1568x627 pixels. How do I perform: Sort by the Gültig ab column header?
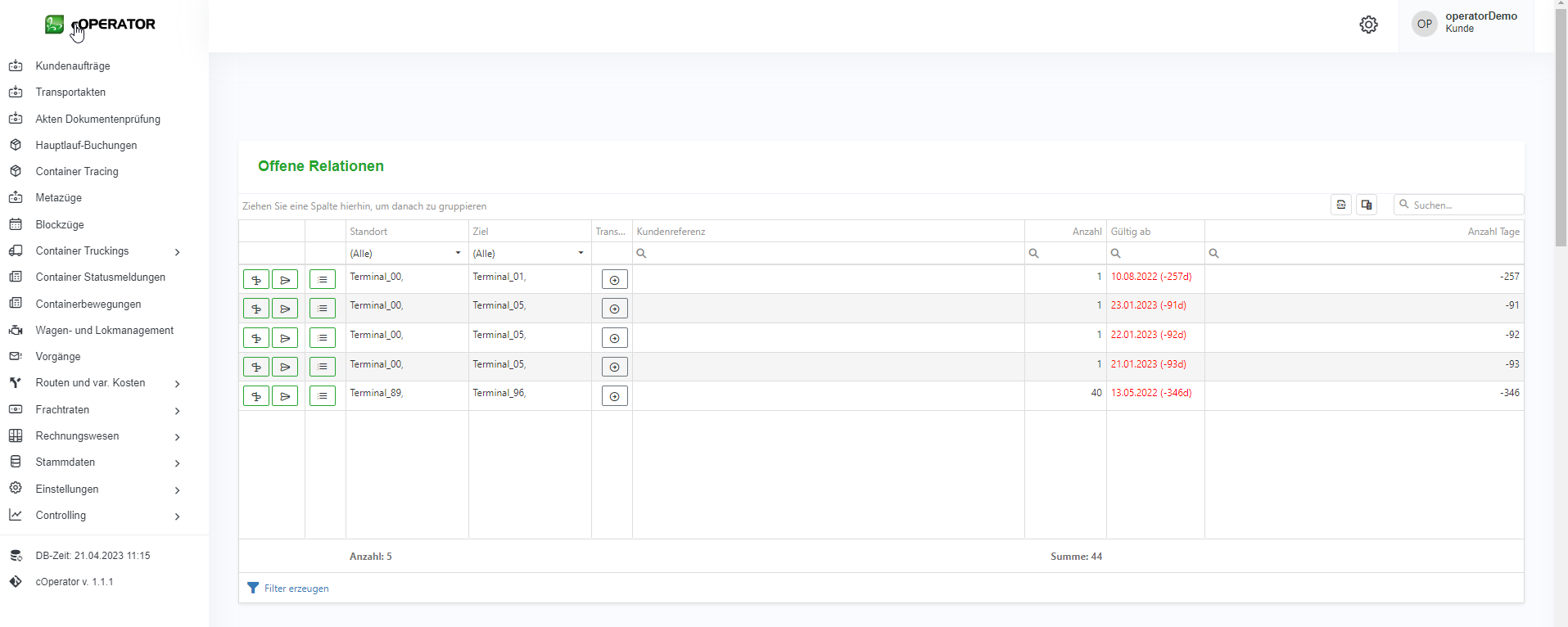pos(1131,232)
